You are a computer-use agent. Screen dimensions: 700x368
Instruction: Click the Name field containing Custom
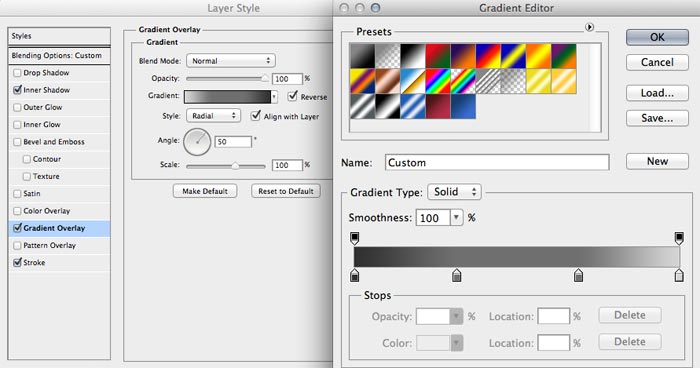tap(497, 163)
